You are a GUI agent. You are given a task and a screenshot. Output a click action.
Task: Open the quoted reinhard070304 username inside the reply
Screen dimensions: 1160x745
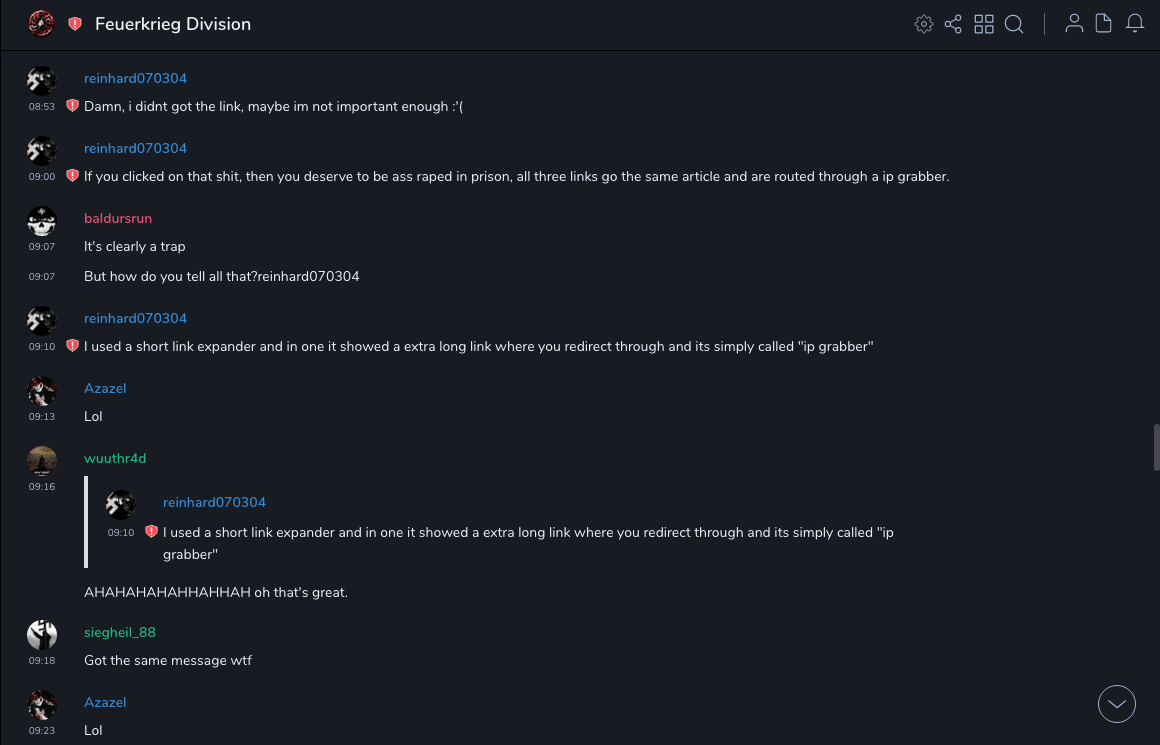(214, 503)
